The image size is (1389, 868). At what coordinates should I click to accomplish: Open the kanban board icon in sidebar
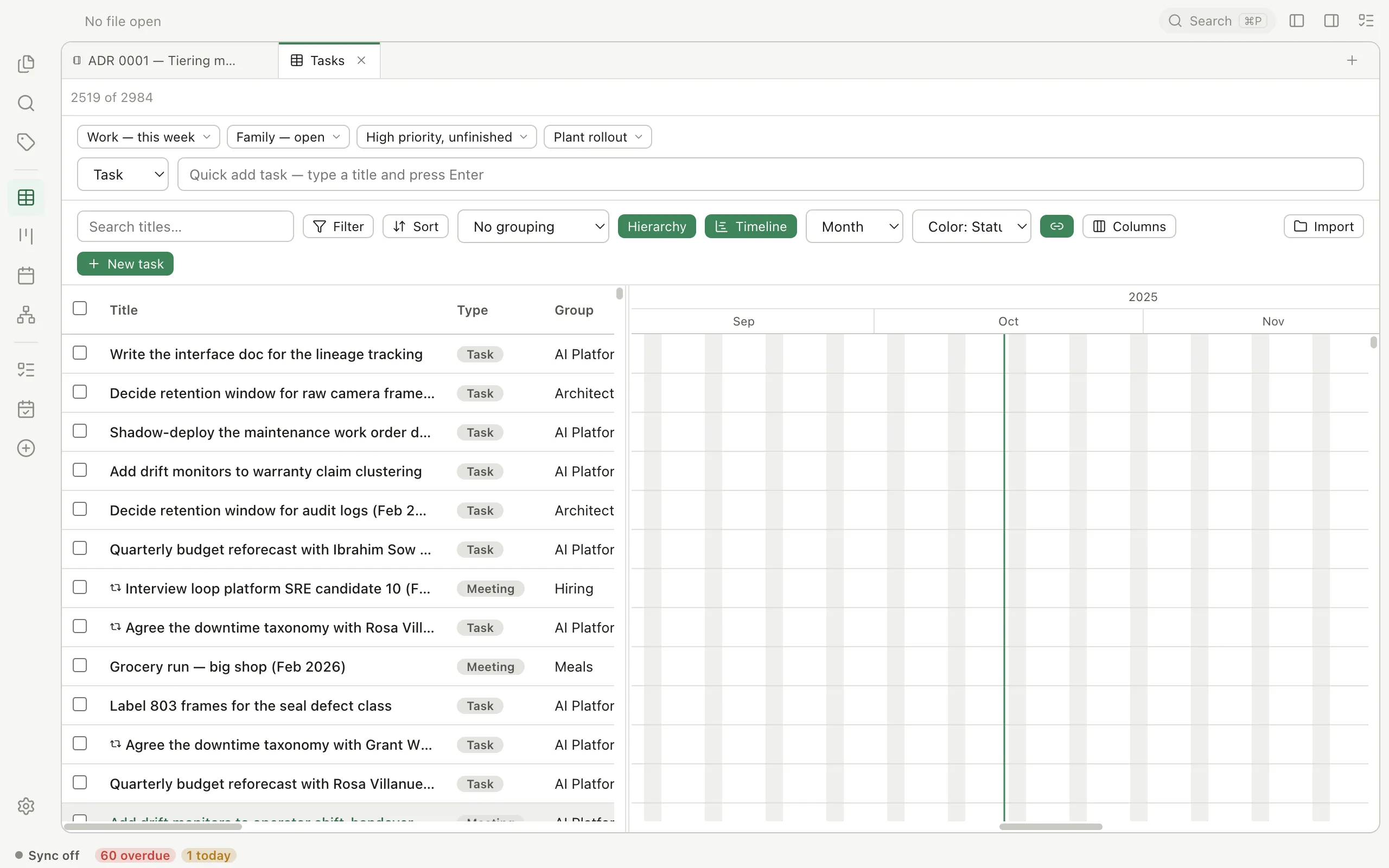click(26, 236)
